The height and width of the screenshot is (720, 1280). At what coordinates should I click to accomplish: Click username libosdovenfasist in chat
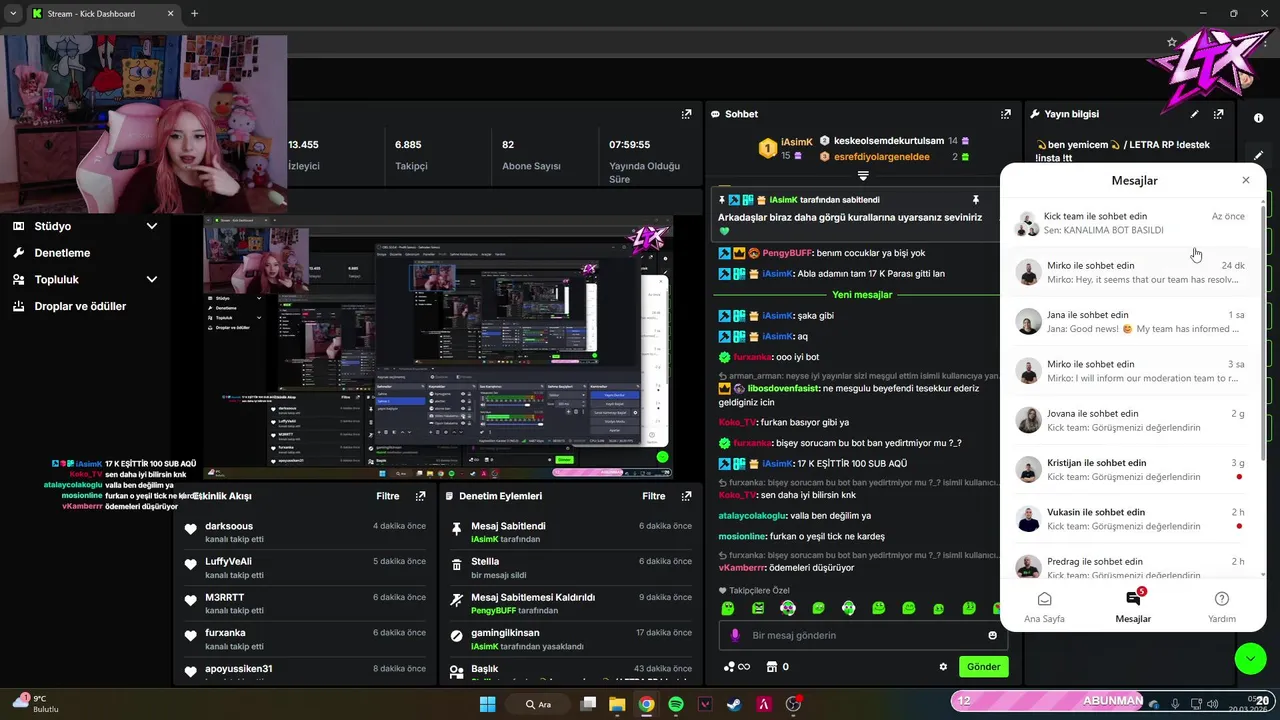[x=784, y=388]
